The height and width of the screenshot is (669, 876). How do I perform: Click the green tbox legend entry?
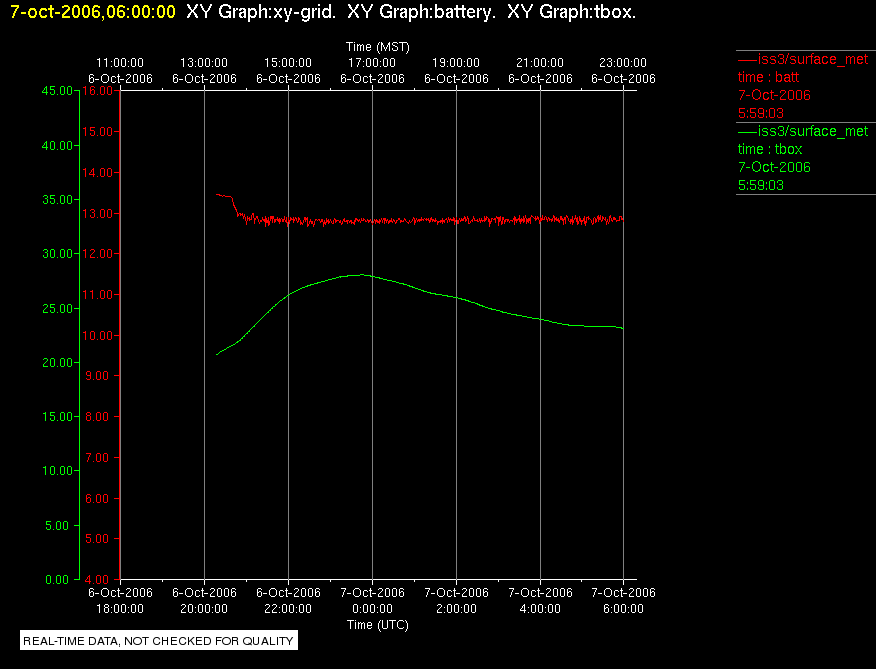point(803,158)
